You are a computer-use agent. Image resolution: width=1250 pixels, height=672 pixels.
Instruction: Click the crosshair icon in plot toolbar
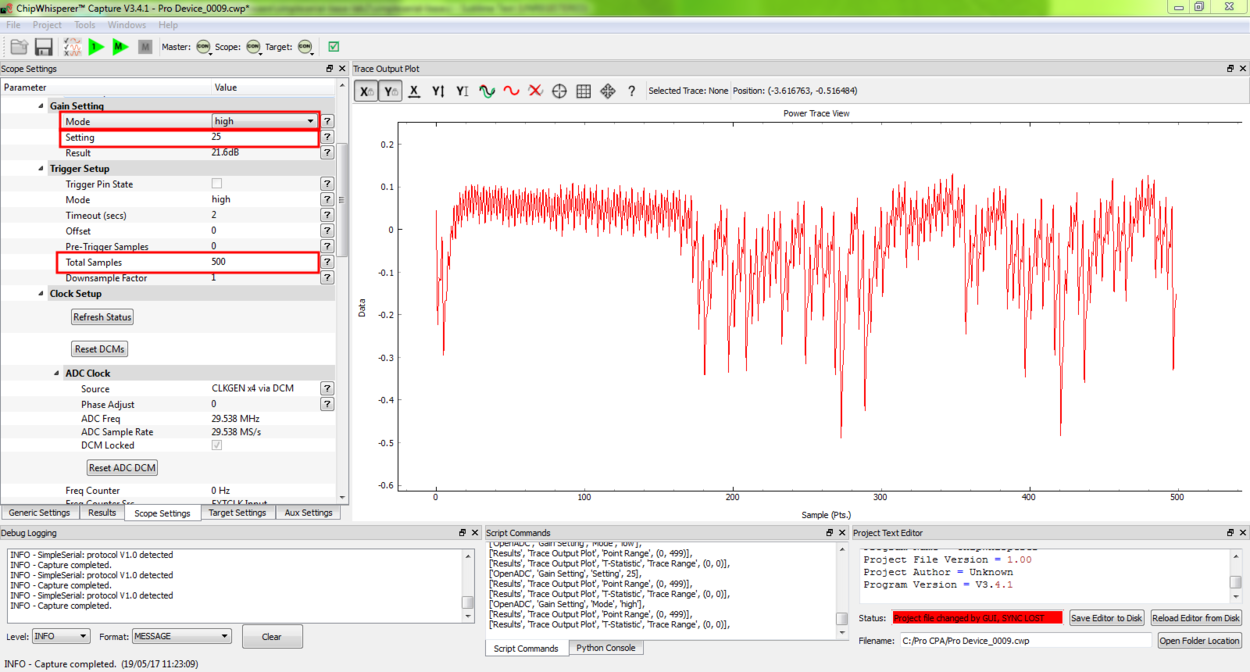click(559, 91)
